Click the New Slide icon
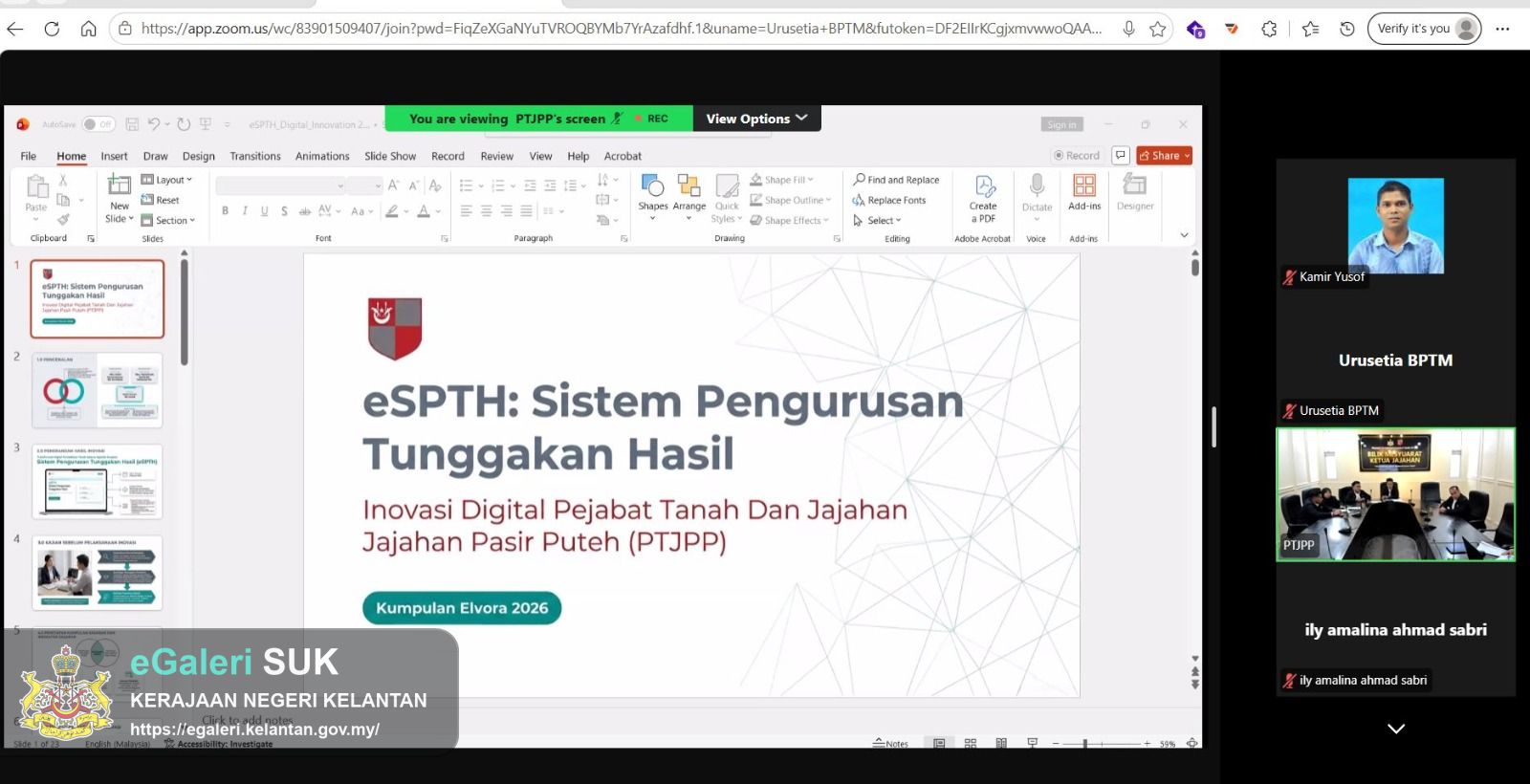1530x784 pixels. tap(119, 185)
